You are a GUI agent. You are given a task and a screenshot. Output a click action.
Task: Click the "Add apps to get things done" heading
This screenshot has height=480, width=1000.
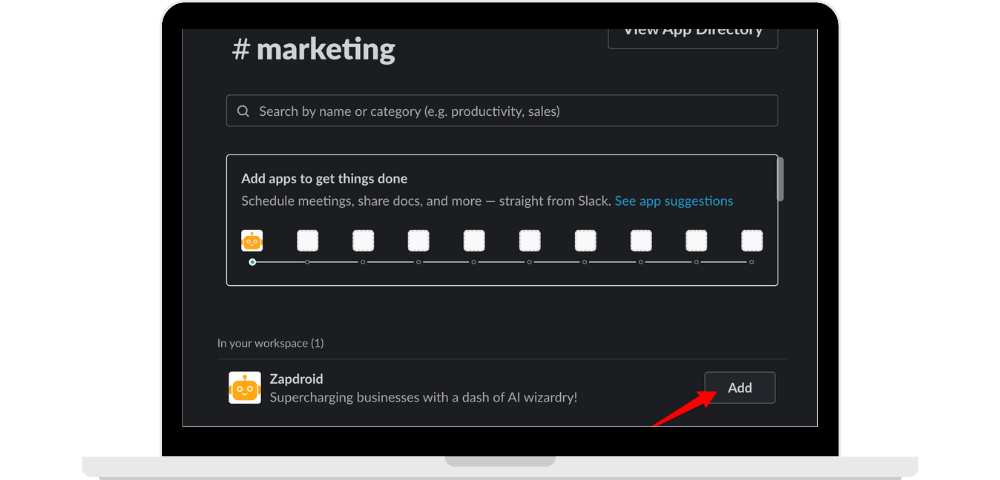coord(325,178)
